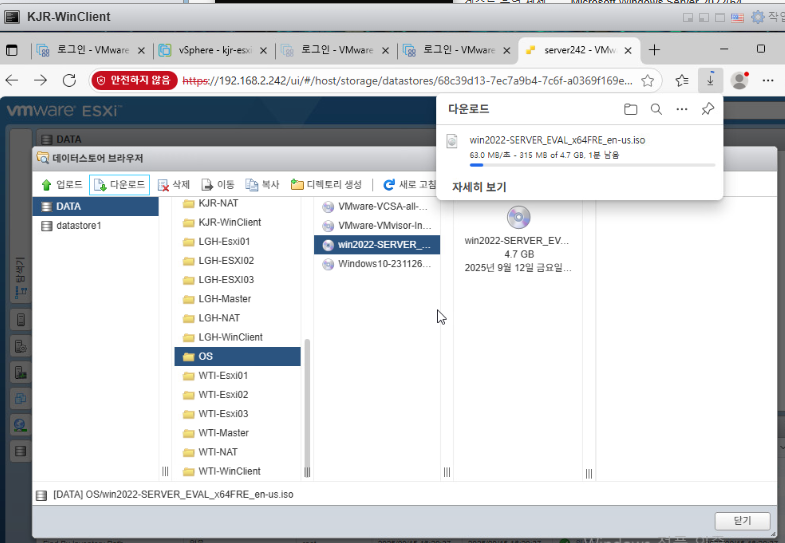The height and width of the screenshot is (543, 785).
Task: Open the WTI-Master folder
Action: pyautogui.click(x=237, y=433)
